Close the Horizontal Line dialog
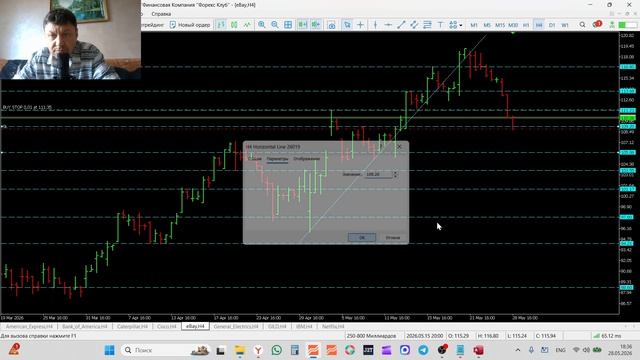The image size is (640, 360). click(399, 147)
